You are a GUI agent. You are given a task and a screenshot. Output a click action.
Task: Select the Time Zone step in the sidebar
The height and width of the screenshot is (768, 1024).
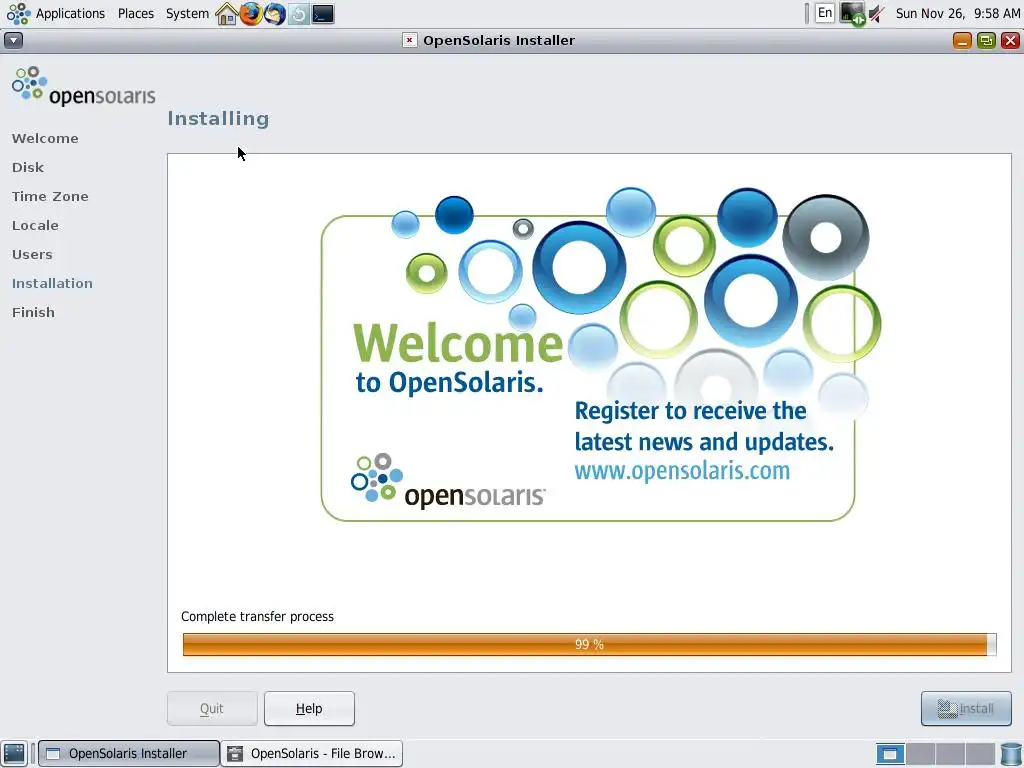pos(50,197)
